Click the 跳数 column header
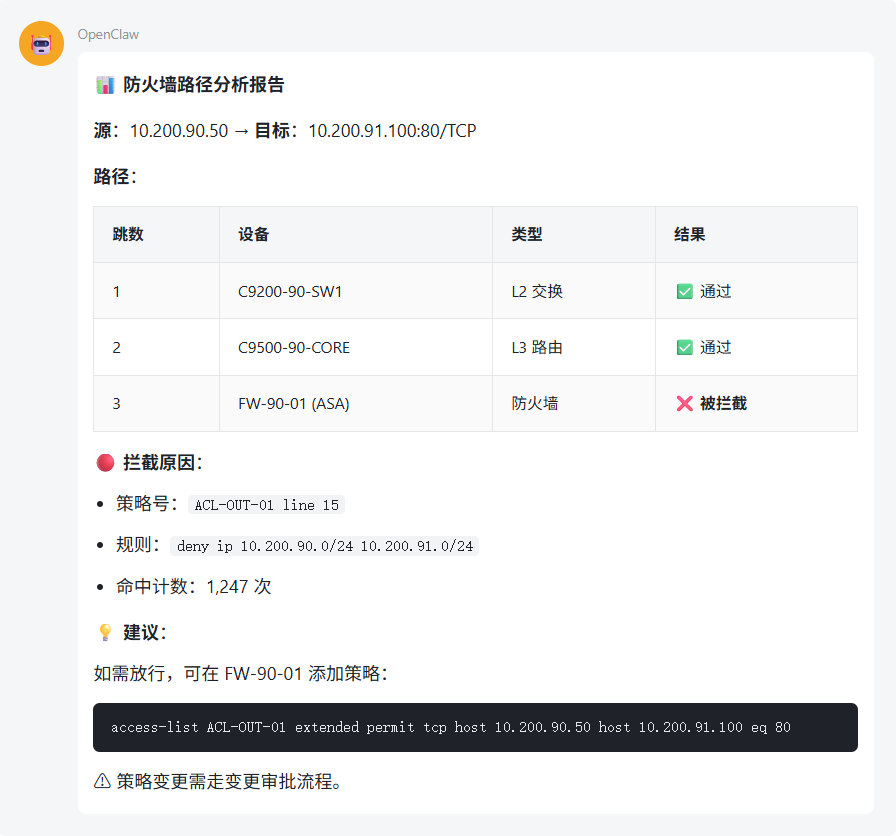 coord(128,235)
